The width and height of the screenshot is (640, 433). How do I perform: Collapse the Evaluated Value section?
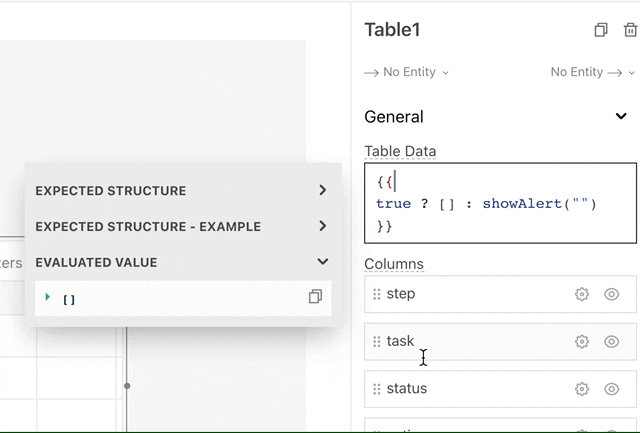(322, 262)
